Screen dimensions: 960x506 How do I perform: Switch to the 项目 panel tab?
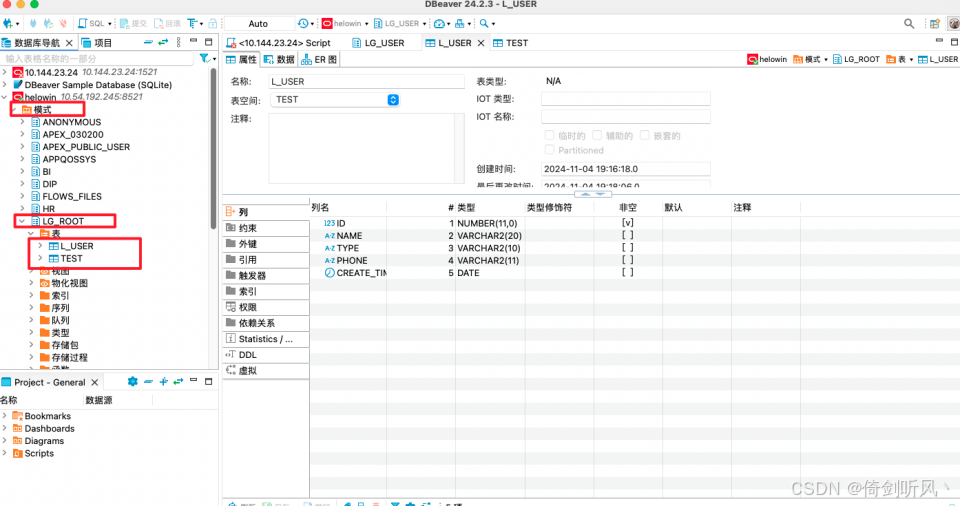pyautogui.click(x=97, y=42)
